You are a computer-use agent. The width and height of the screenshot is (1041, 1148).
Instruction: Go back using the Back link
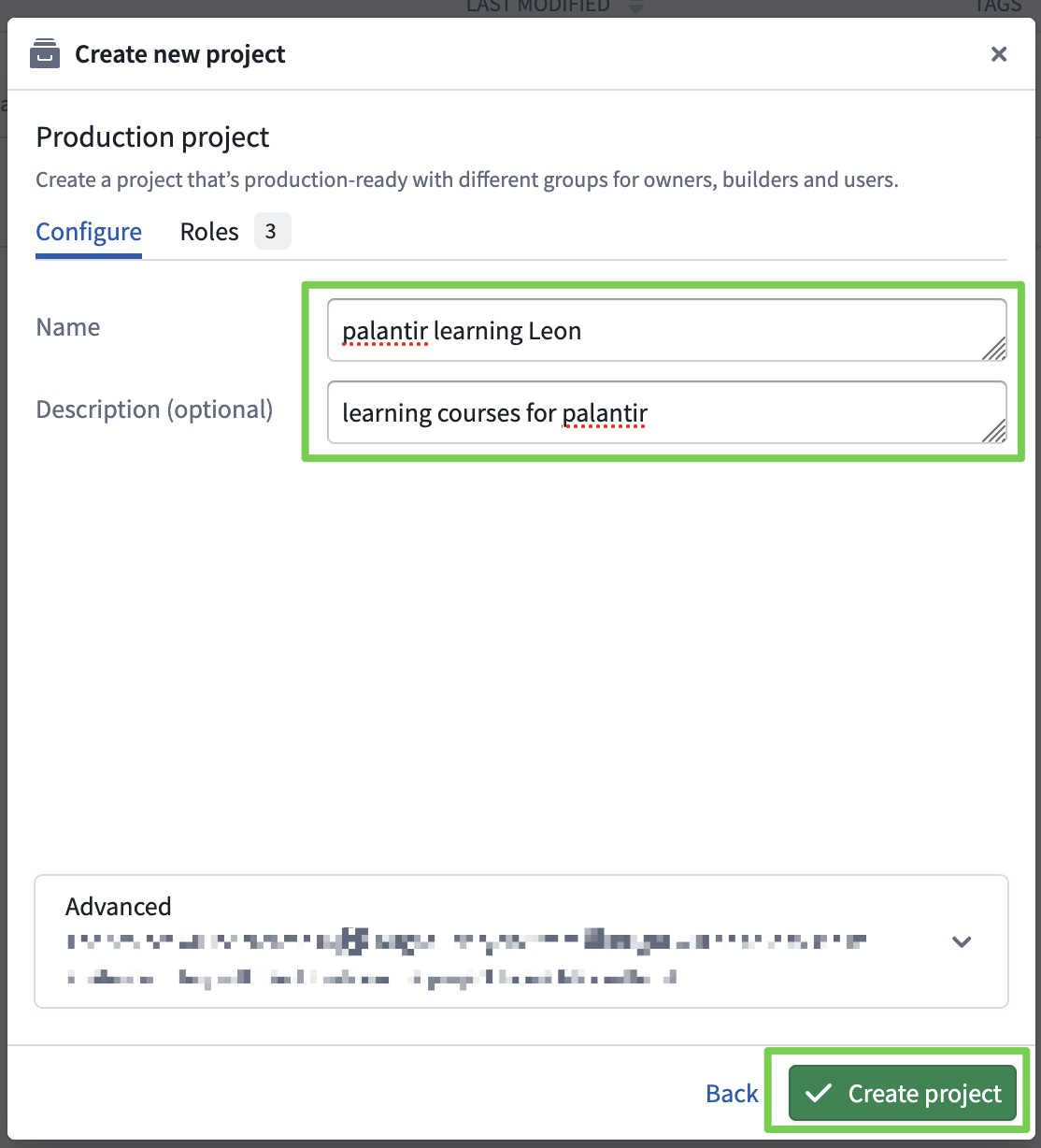732,1094
